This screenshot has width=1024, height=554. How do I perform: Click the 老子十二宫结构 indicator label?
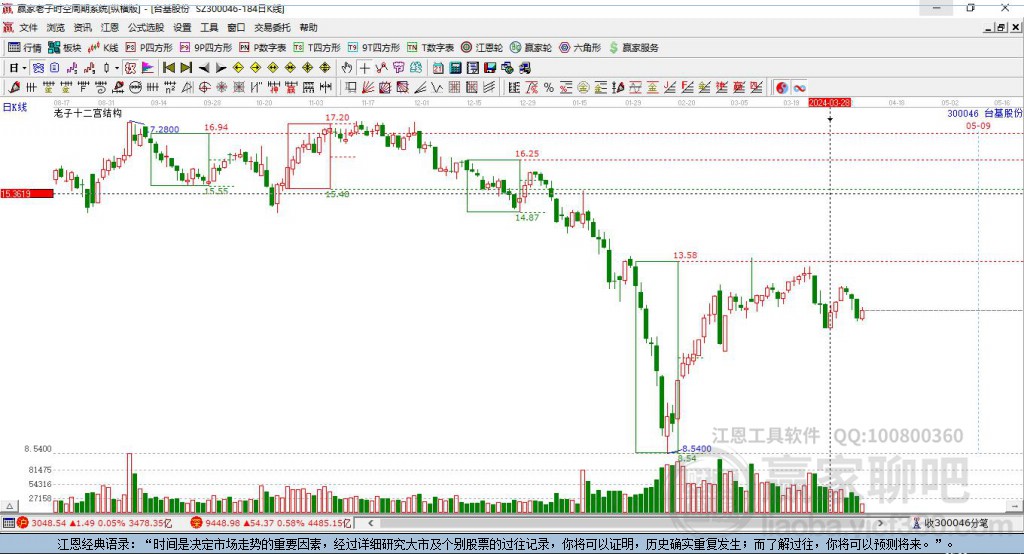(x=88, y=113)
